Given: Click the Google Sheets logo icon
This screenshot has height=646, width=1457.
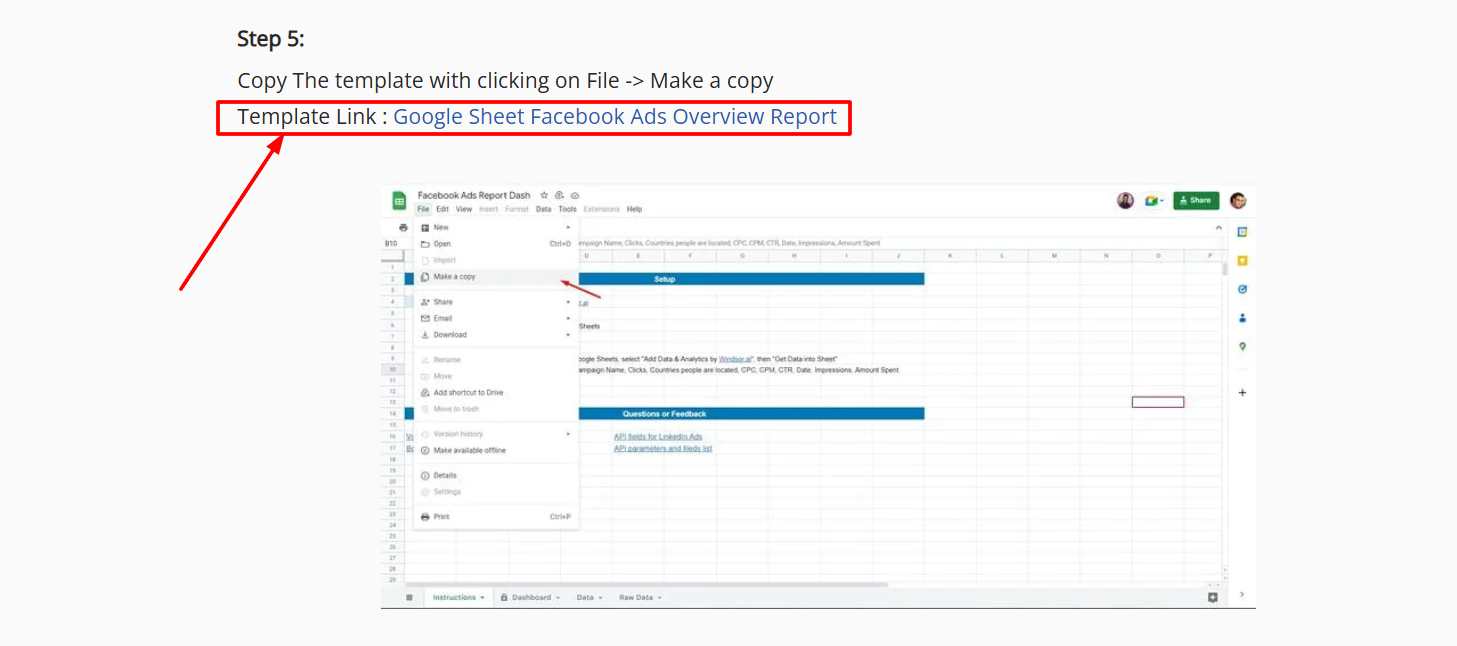Looking at the screenshot, I should click(398, 201).
